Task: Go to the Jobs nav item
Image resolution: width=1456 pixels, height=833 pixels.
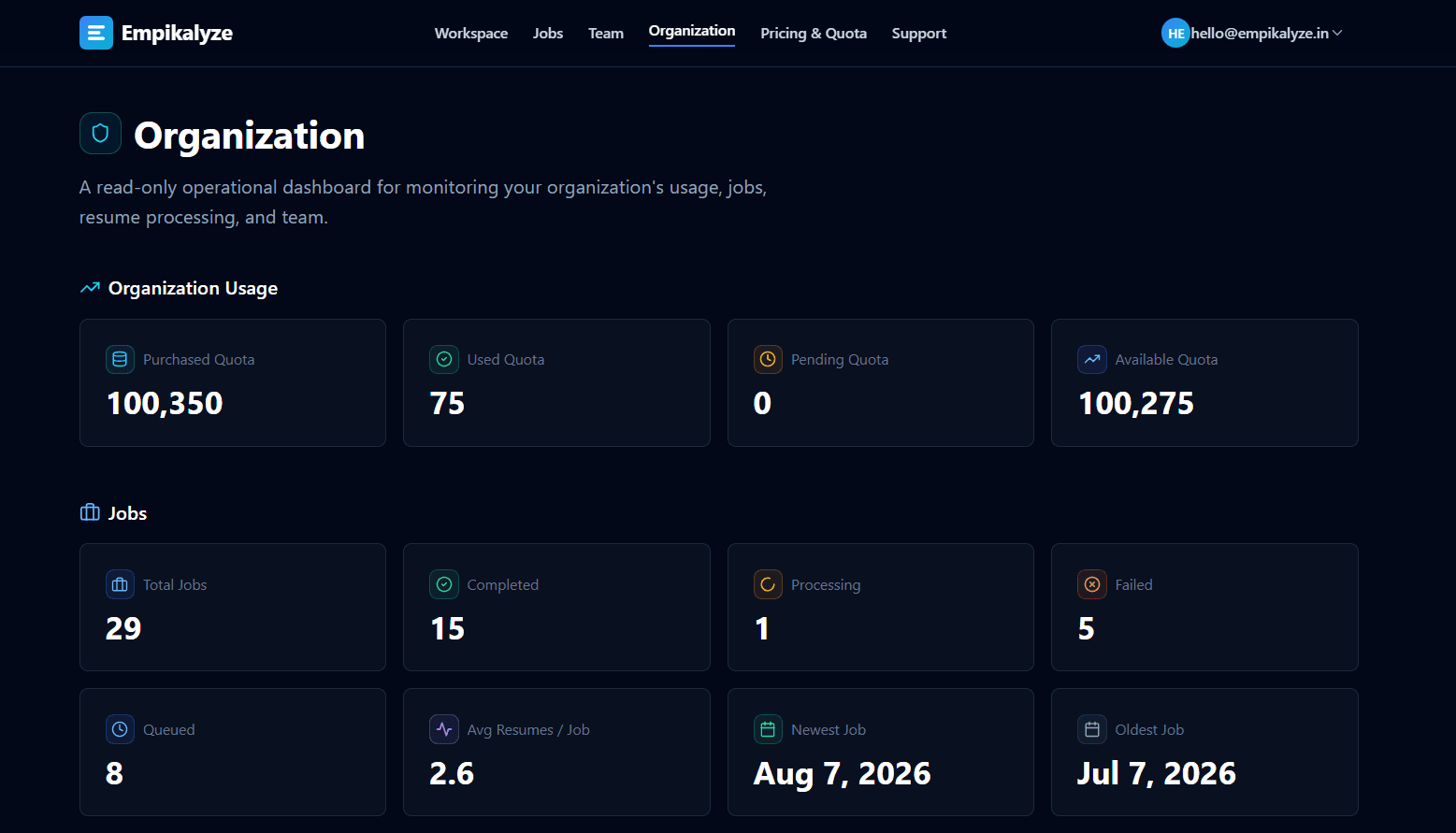Action: (548, 33)
